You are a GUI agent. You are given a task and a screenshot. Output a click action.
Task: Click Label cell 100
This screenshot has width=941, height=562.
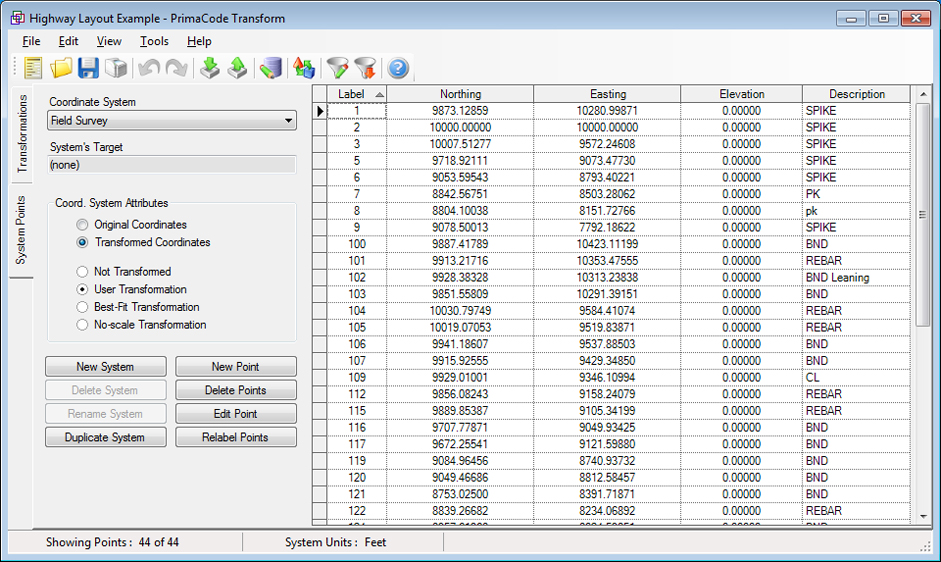[356, 244]
